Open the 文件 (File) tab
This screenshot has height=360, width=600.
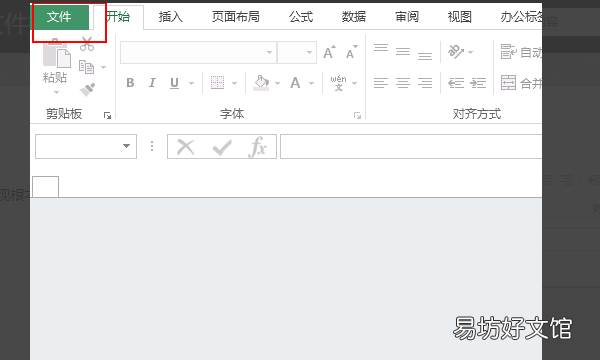tap(60, 17)
